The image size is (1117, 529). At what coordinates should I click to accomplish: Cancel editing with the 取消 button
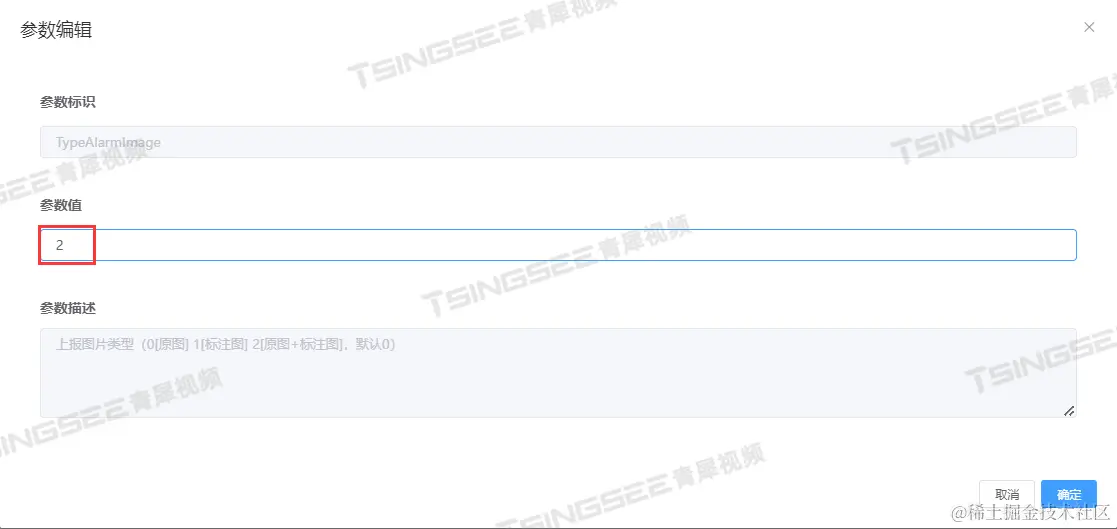tap(1007, 495)
